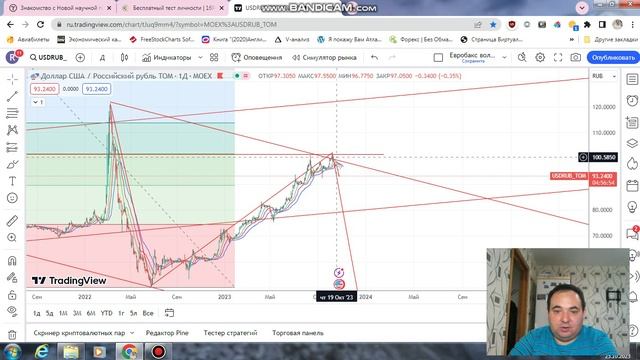
Task: Open the ideas lightbulb icon
Action: (632, 207)
